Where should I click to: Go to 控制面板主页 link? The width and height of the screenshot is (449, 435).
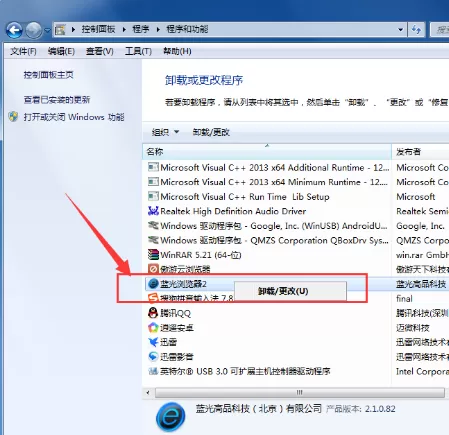[48, 75]
